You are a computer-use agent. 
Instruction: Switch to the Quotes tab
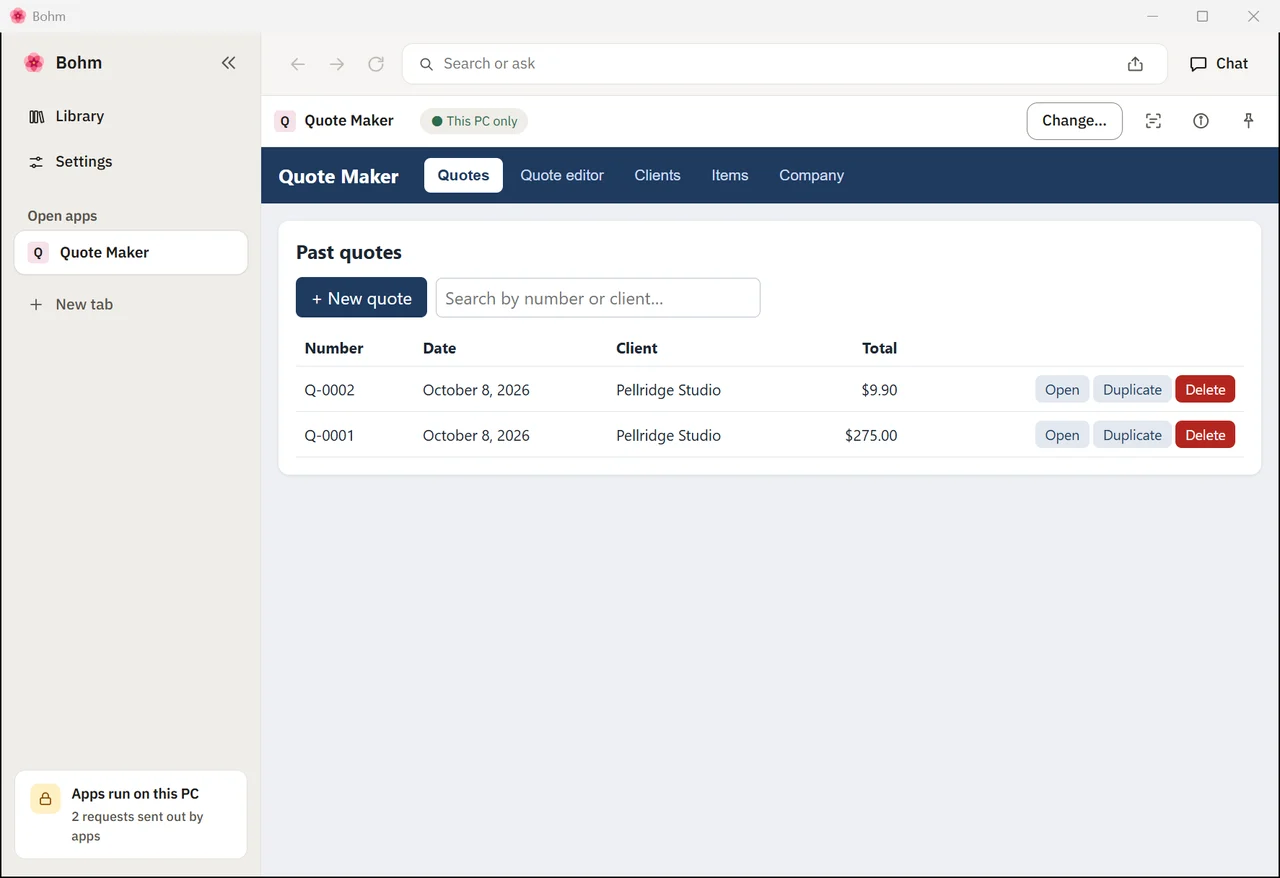tap(463, 175)
